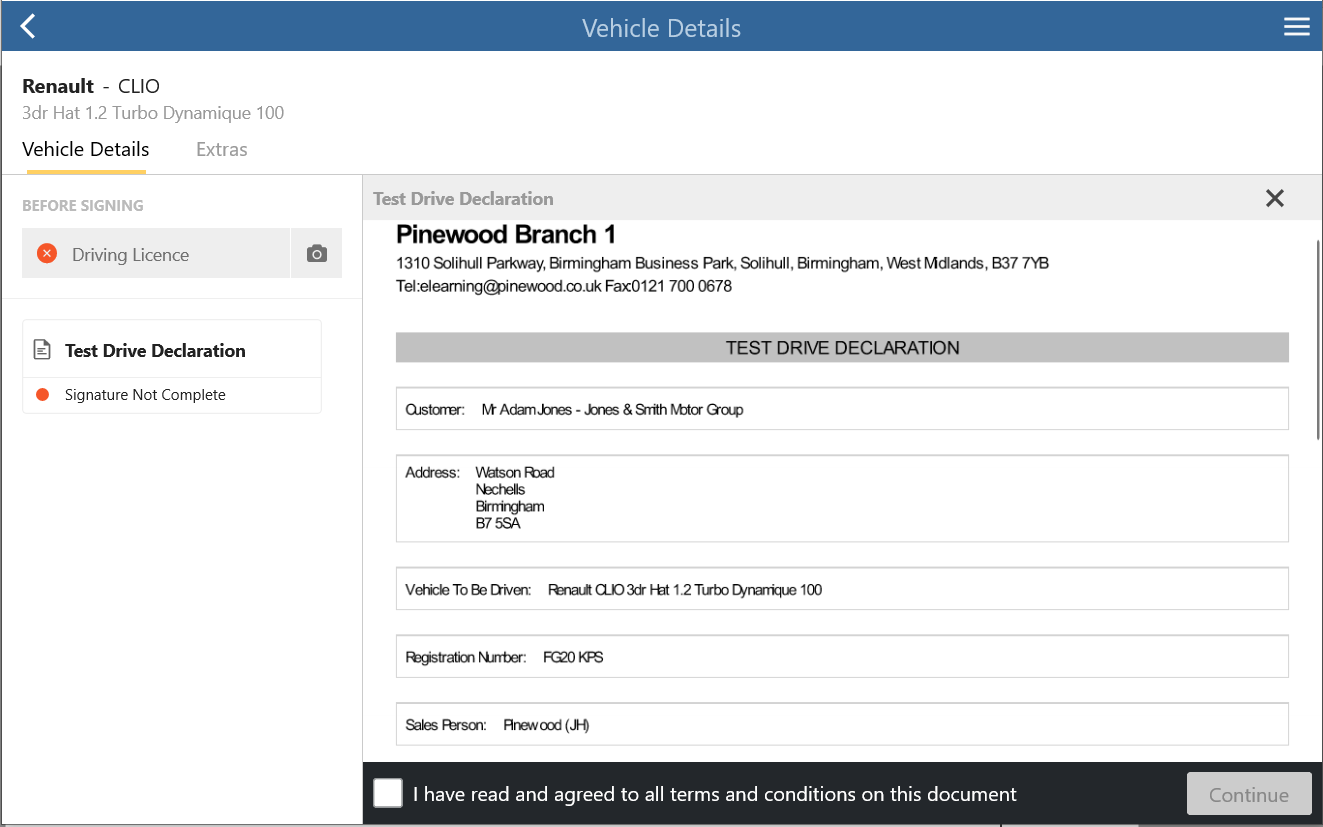Click the Tel and Fax contact line
Viewport: 1323px width, 827px height.
tap(564, 286)
